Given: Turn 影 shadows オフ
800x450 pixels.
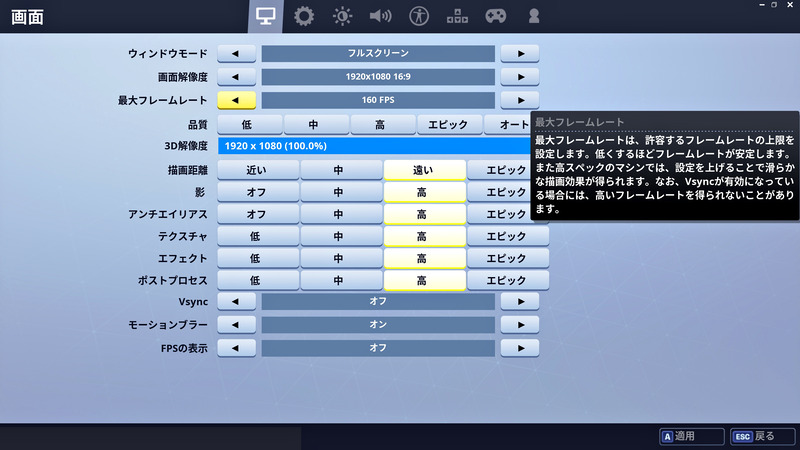Looking at the screenshot, I should [258, 192].
